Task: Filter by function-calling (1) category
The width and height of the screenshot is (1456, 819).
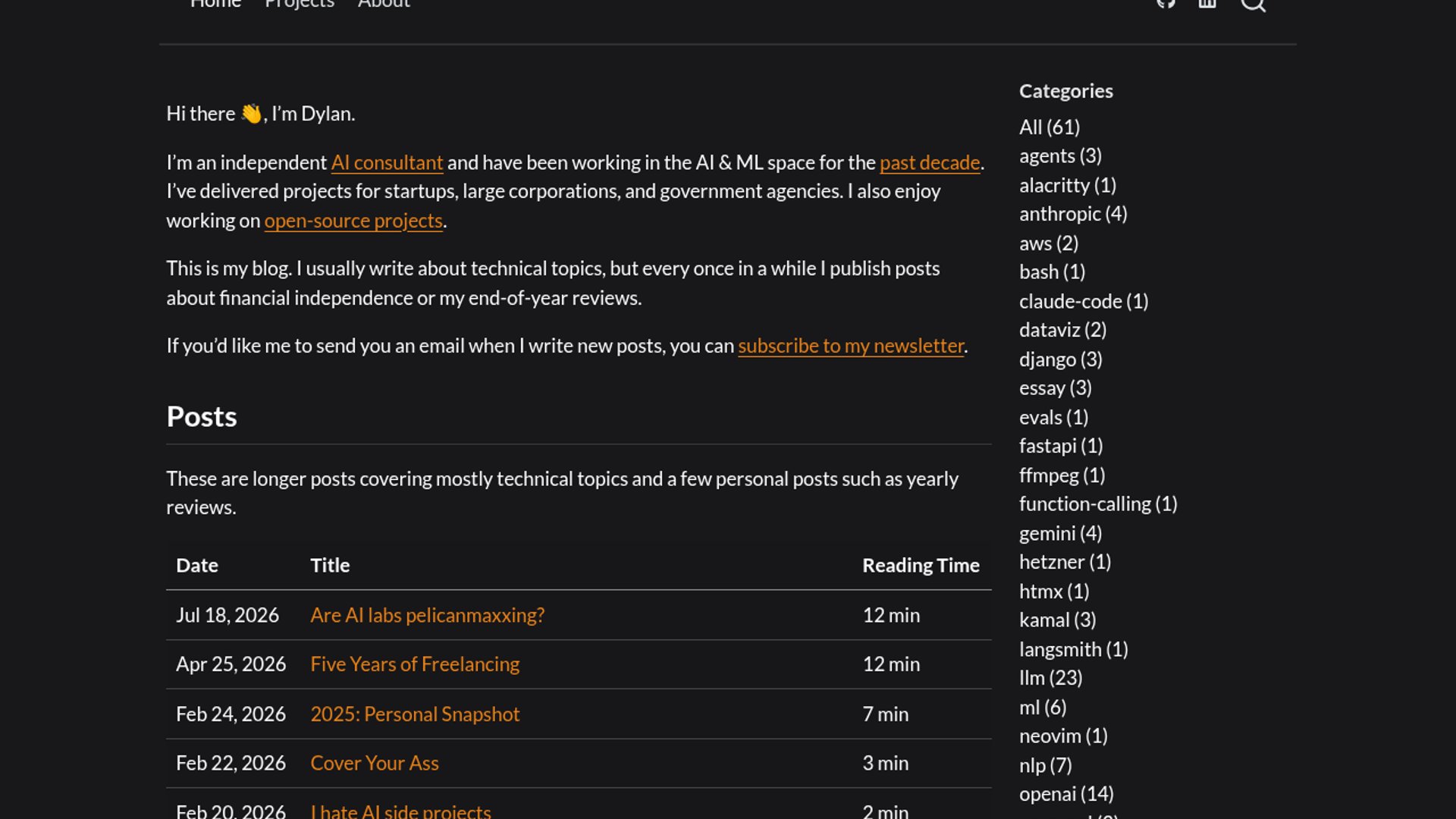Action: (x=1098, y=504)
